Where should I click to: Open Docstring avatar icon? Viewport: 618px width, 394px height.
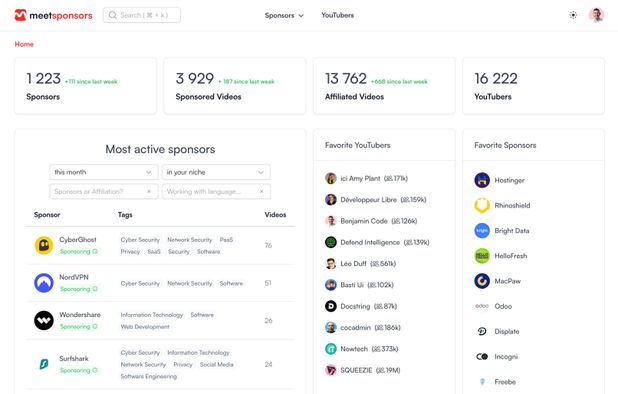click(331, 306)
